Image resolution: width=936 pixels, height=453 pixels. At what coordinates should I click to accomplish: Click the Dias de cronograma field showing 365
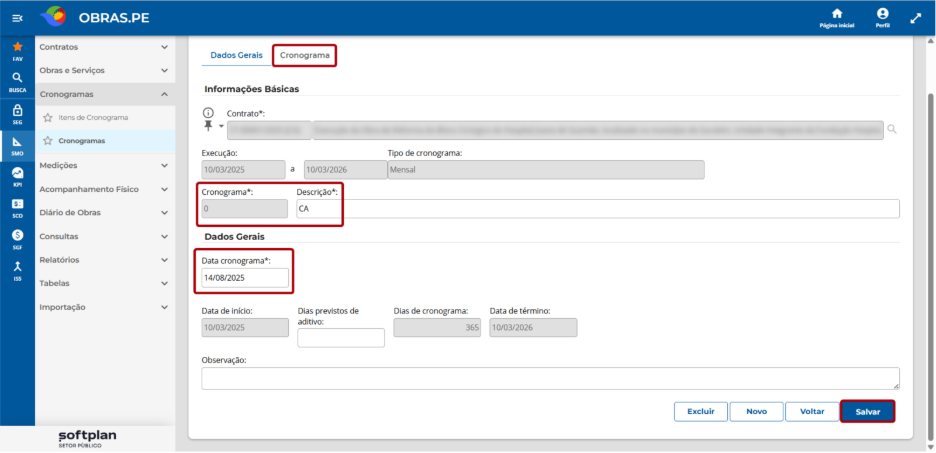pyautogui.click(x=437, y=328)
